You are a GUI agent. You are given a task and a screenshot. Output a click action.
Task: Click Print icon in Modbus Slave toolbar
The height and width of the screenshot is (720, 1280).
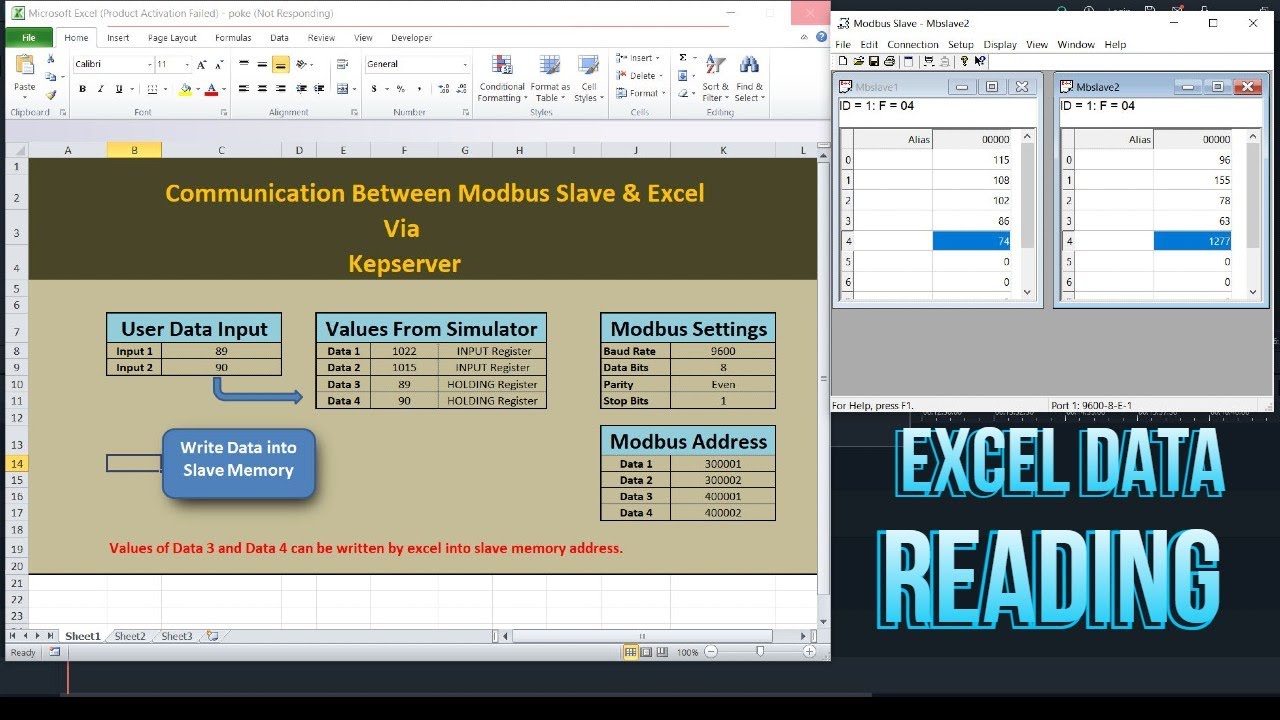pyautogui.click(x=889, y=61)
